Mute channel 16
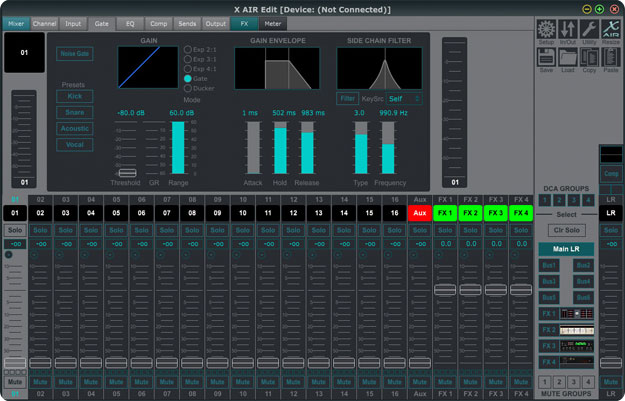This screenshot has width=625, height=401. point(394,382)
